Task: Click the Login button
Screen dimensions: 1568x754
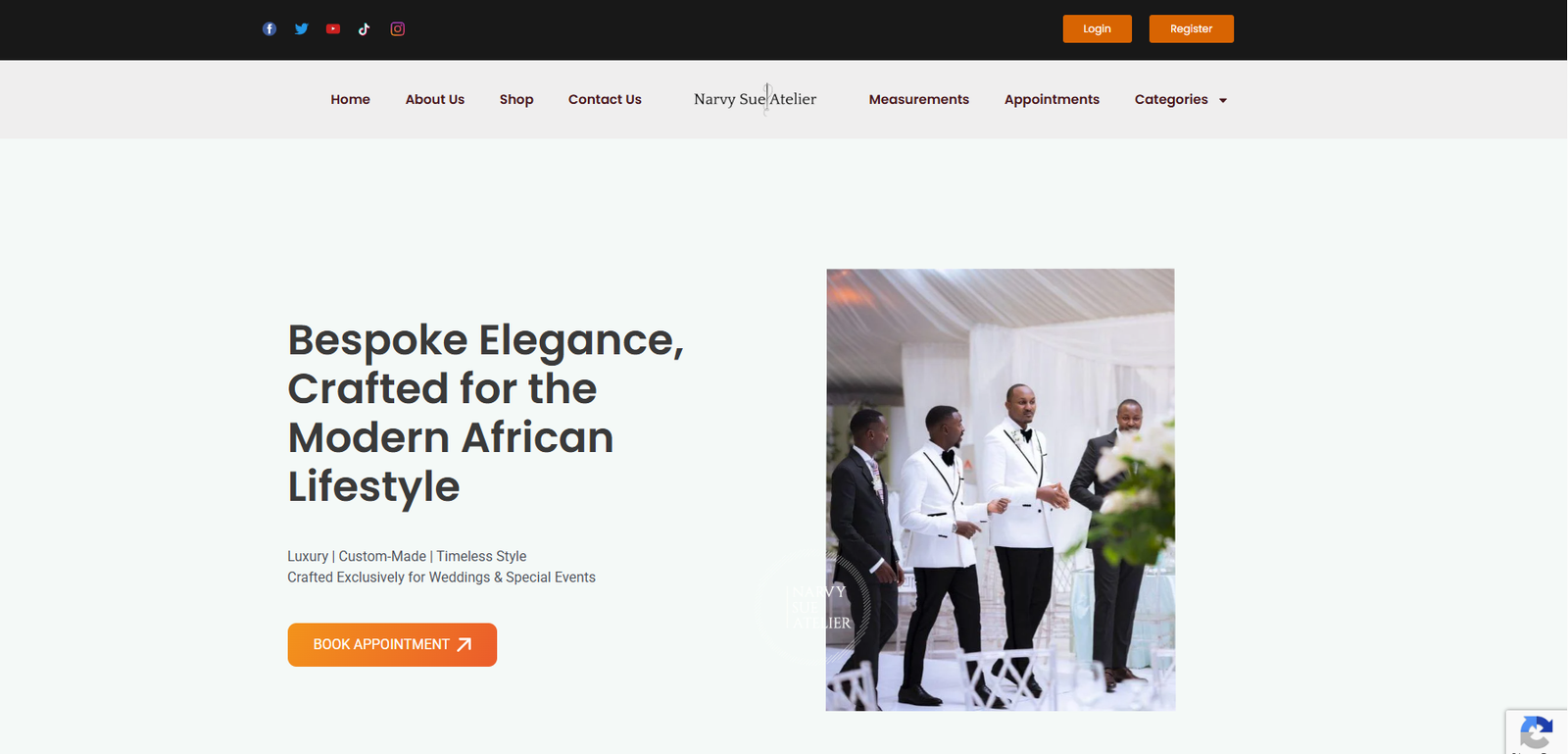Action: 1098,28
